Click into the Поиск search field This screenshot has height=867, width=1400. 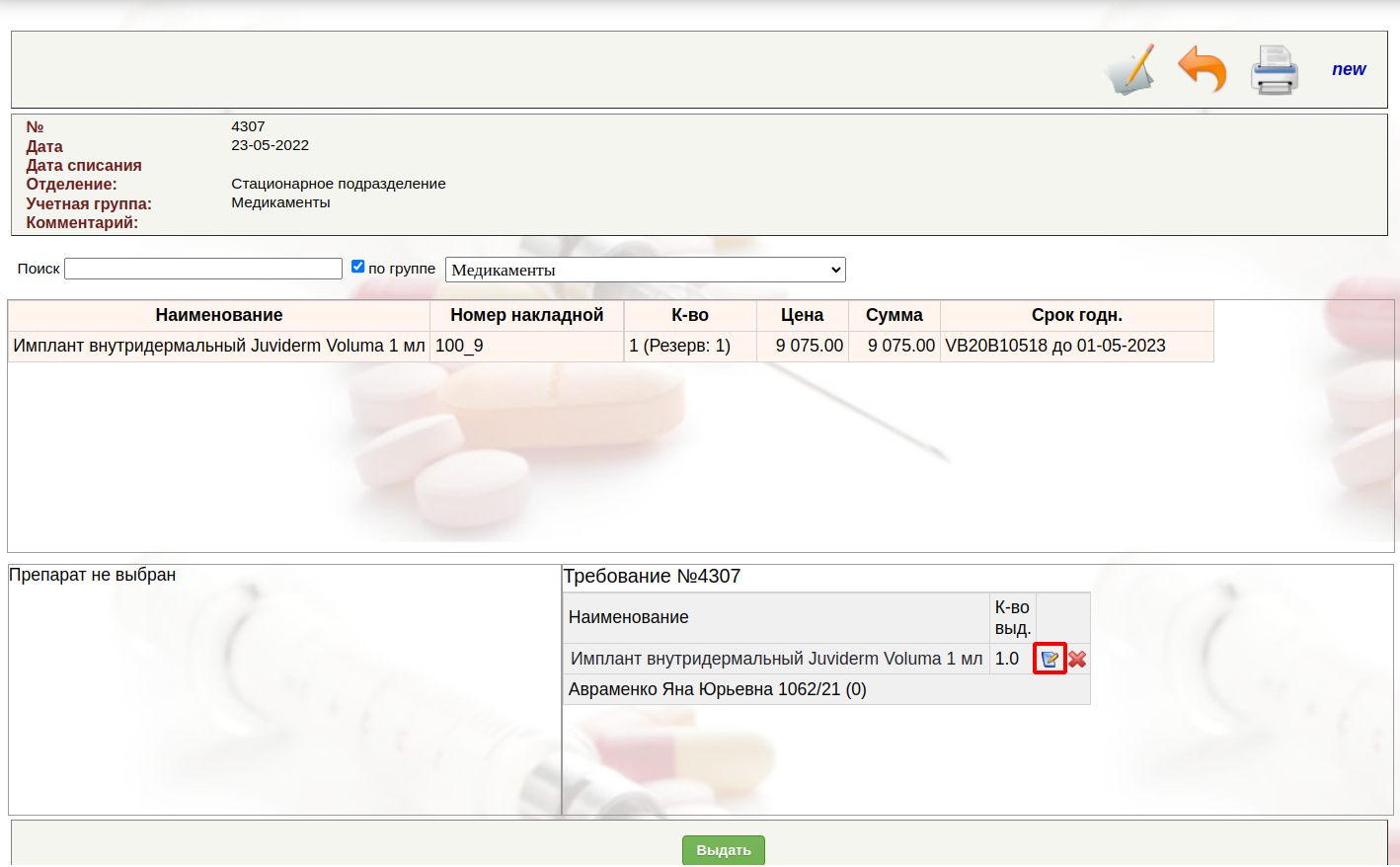pyautogui.click(x=203, y=269)
